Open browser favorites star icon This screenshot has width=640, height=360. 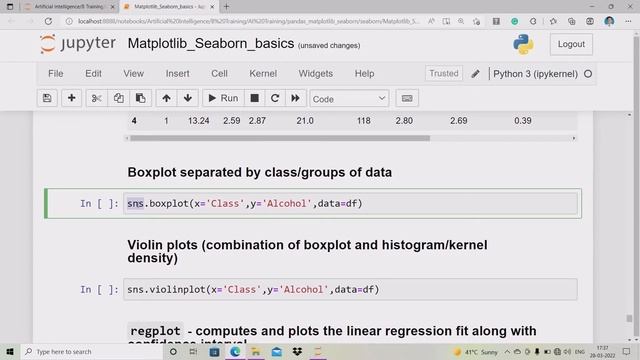553,21
